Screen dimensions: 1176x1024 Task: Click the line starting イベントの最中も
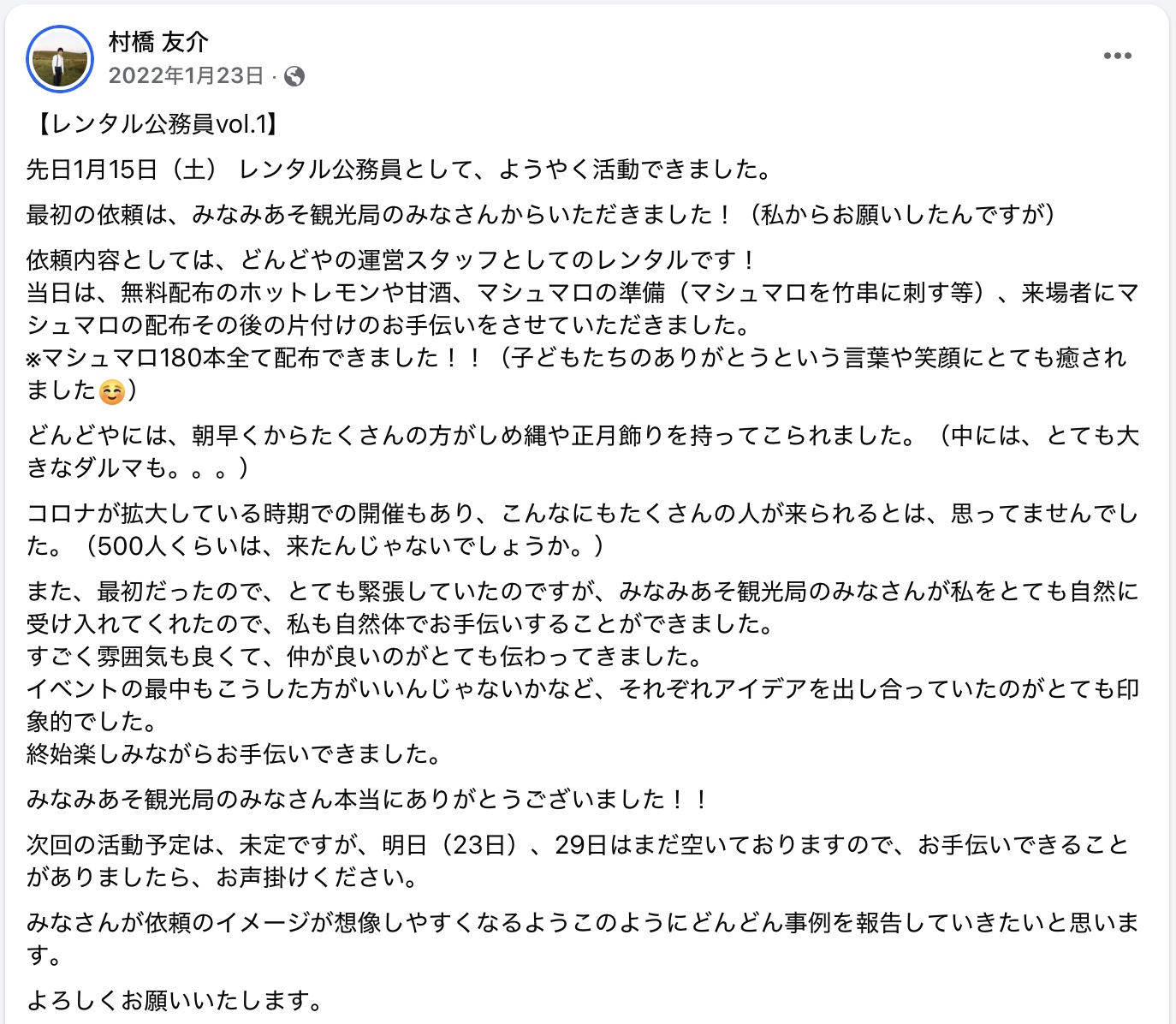(x=582, y=689)
